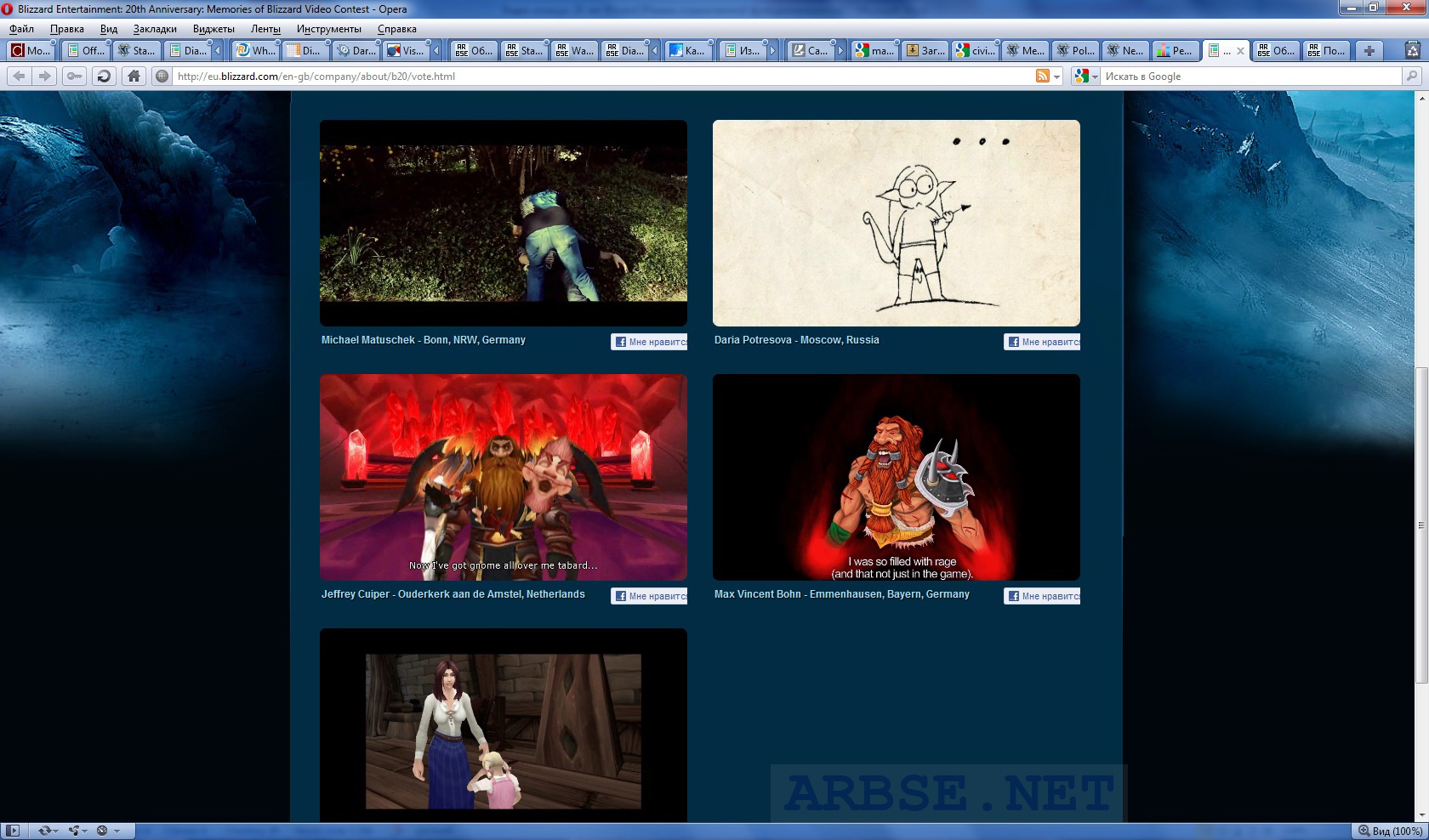Switch to the Pe... chart tab

pos(1176,50)
